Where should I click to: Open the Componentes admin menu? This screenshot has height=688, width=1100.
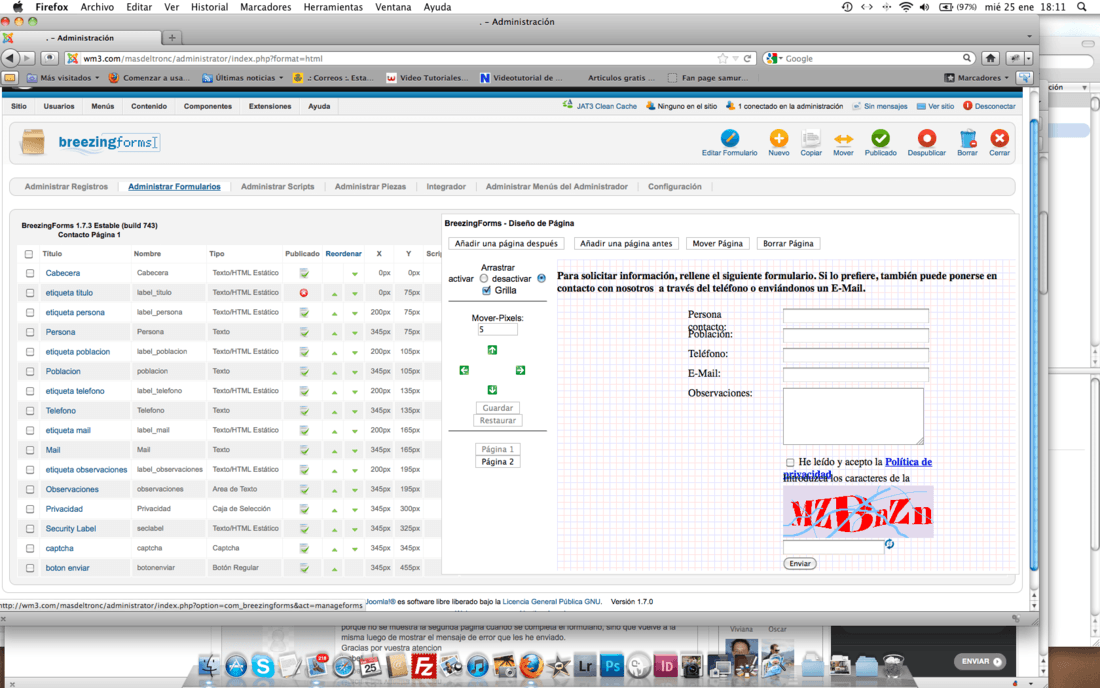click(x=208, y=107)
